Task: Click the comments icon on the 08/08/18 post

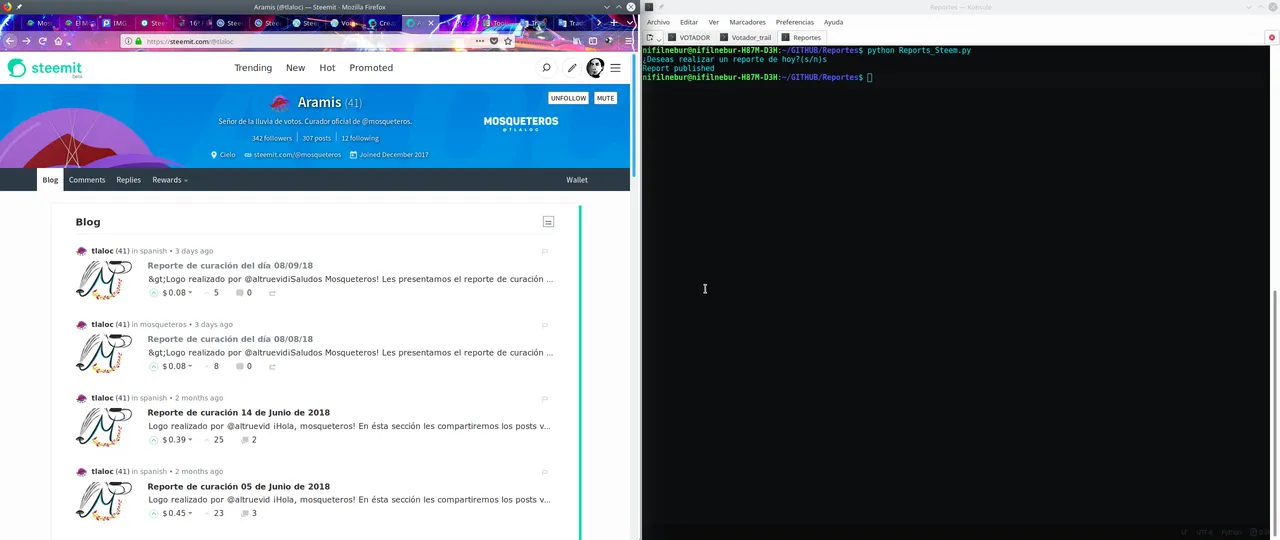Action: [240, 366]
